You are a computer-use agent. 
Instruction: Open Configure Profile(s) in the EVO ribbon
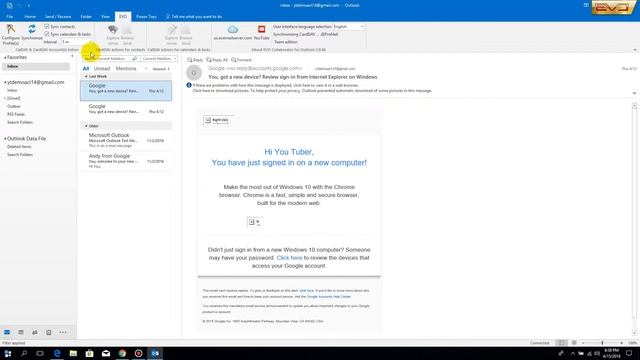(11, 34)
